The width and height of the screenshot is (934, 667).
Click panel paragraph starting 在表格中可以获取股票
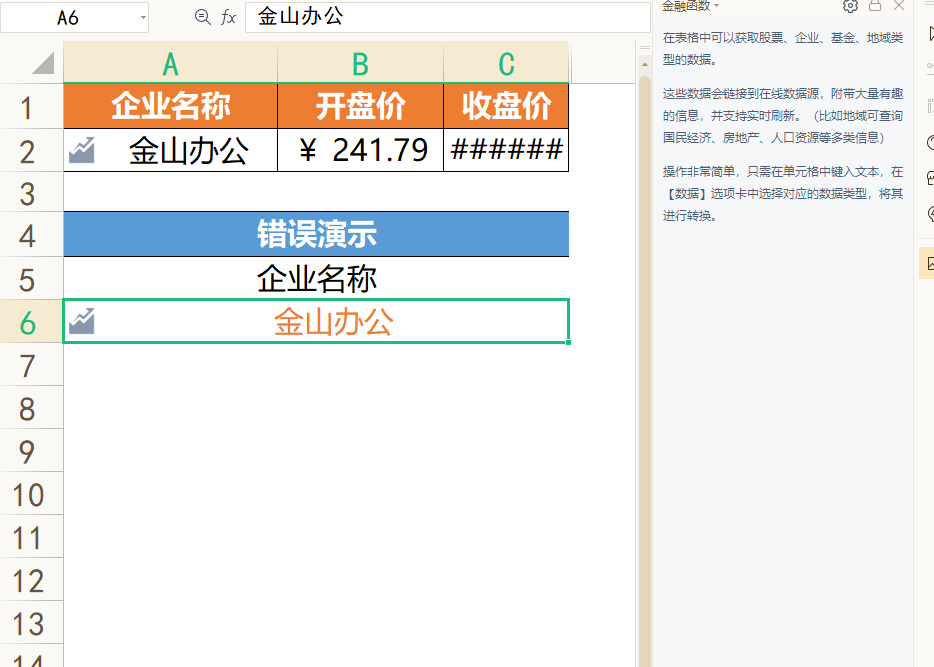[783, 49]
